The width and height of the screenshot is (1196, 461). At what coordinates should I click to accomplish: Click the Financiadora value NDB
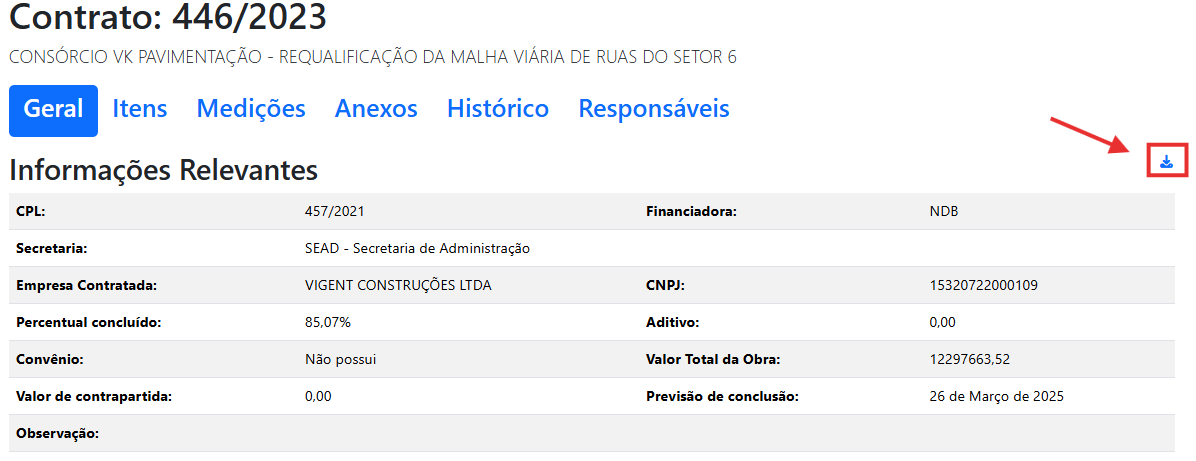pos(945,212)
